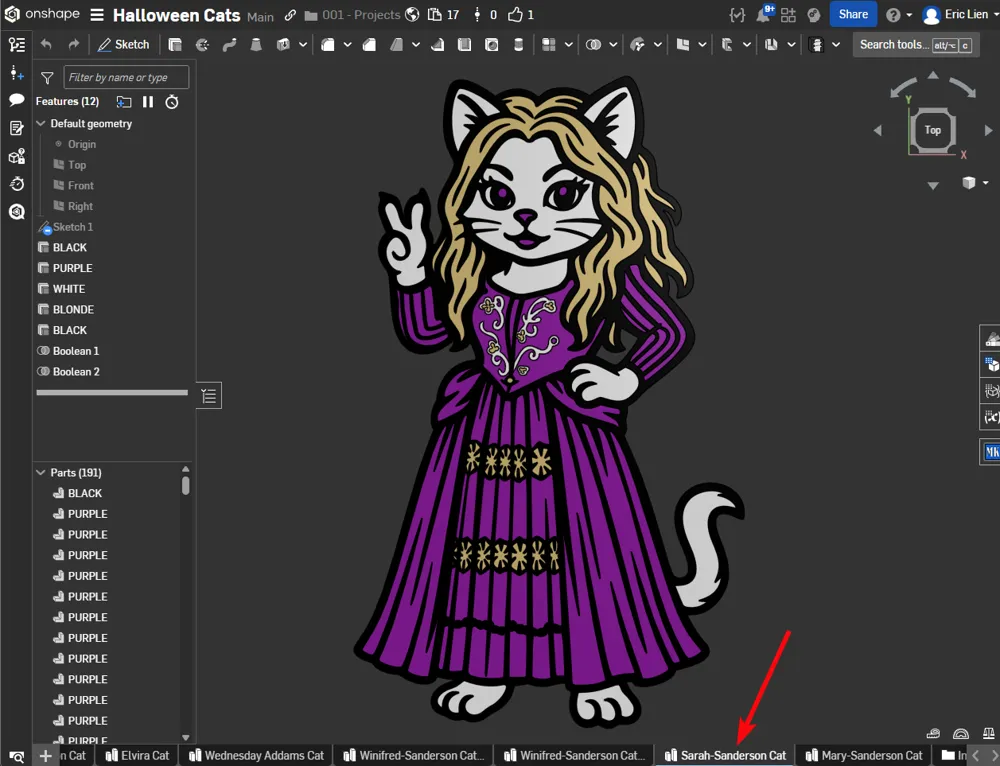Screen dimensions: 1000x766
Task: Select the Chamfer tool
Action: [369, 45]
